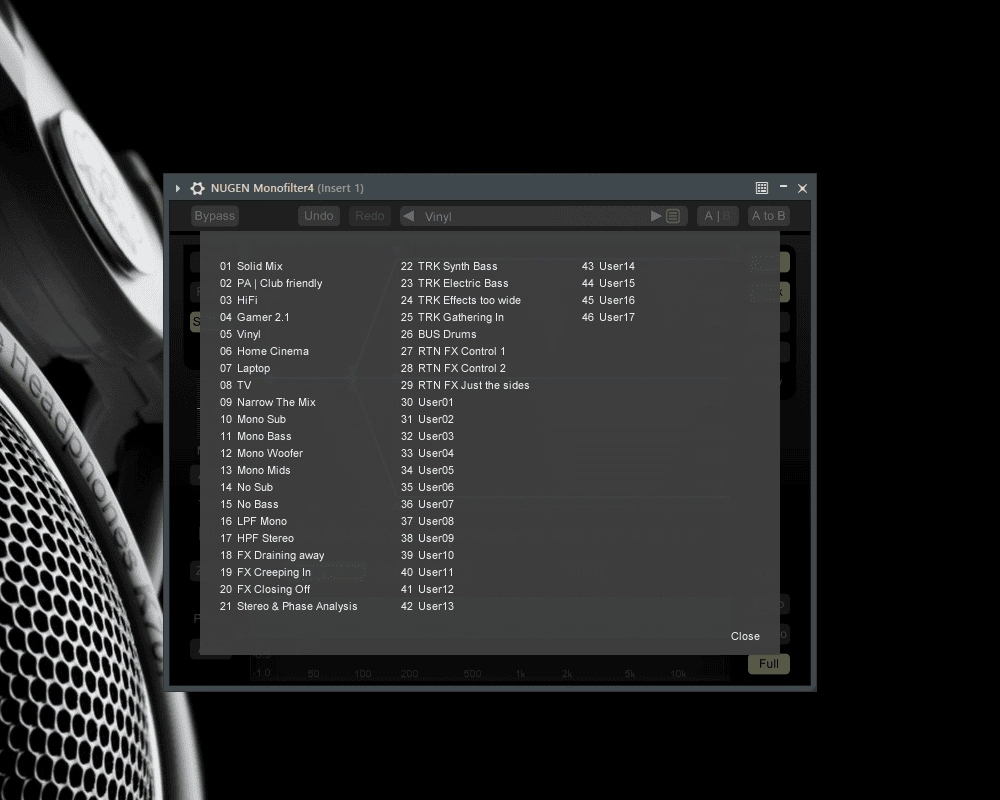The width and height of the screenshot is (1000, 800).
Task: Pick 19 FX Creeping In preset
Action: (x=265, y=572)
